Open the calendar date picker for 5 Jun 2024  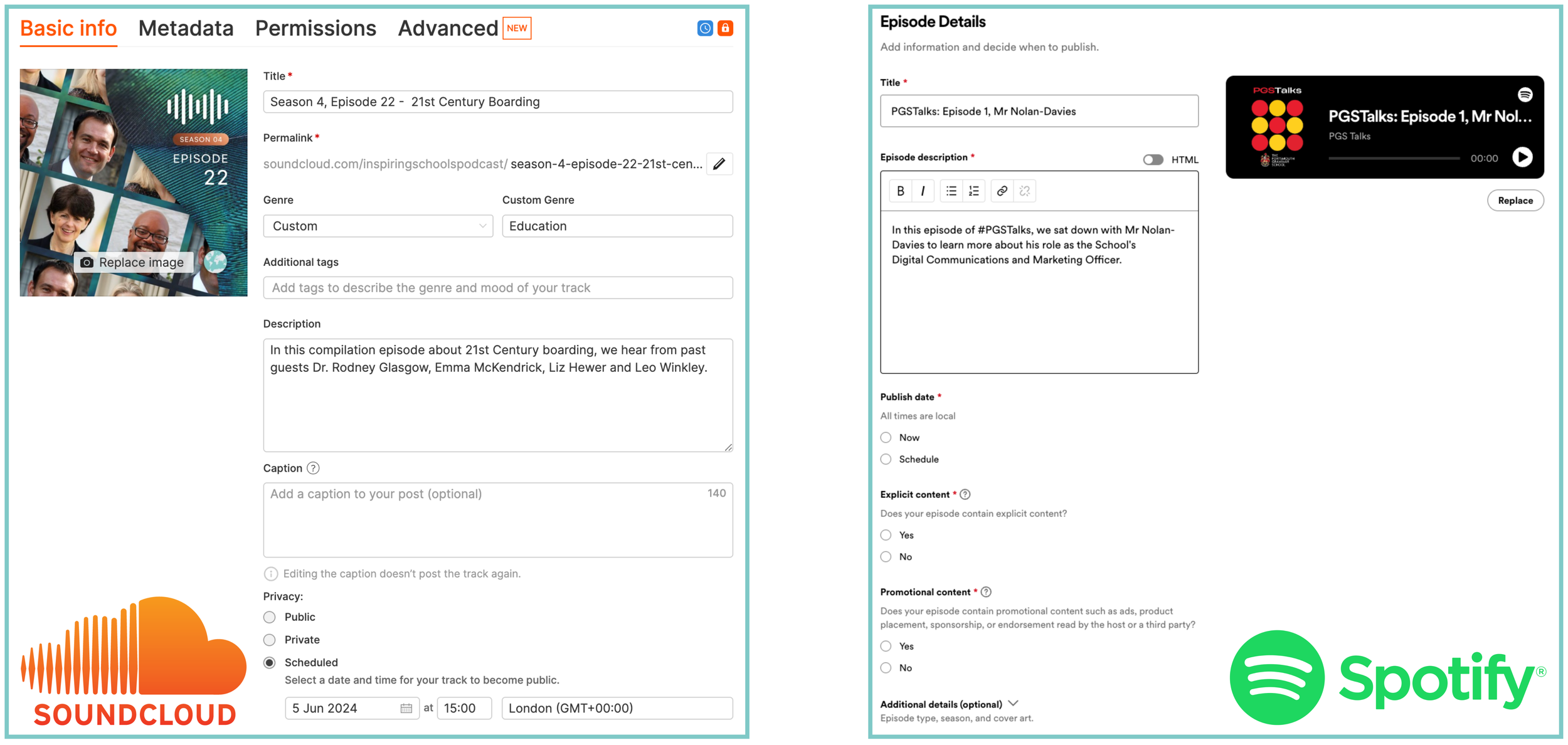tap(406, 709)
